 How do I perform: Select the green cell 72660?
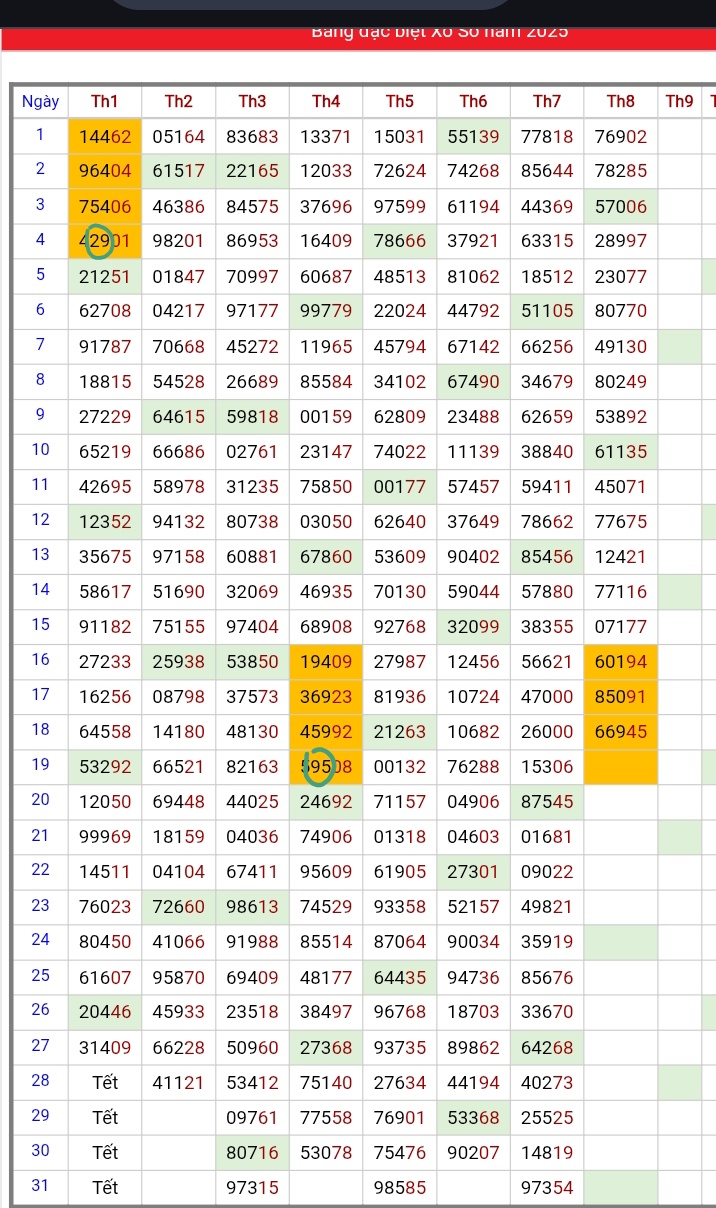tap(178, 906)
